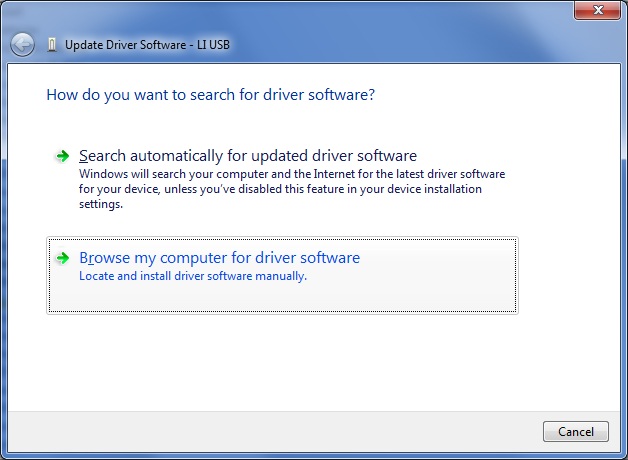The image size is (628, 460).
Task: Click 'for your device, unless you've disabled' line
Action: (x=280, y=189)
